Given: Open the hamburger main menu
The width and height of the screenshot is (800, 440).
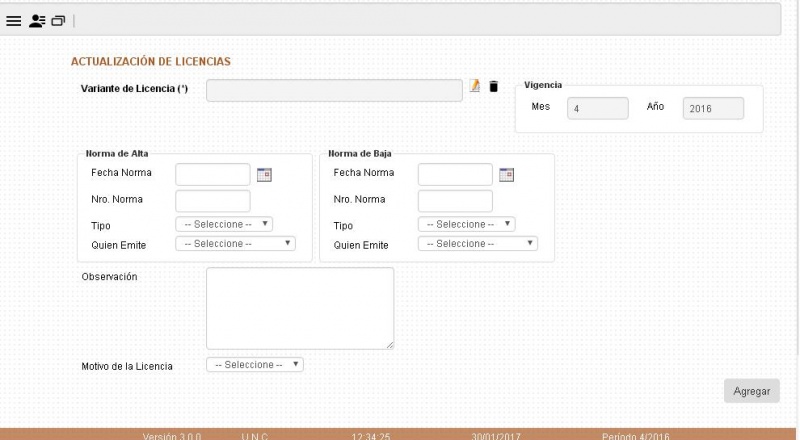Looking at the screenshot, I should point(15,20).
